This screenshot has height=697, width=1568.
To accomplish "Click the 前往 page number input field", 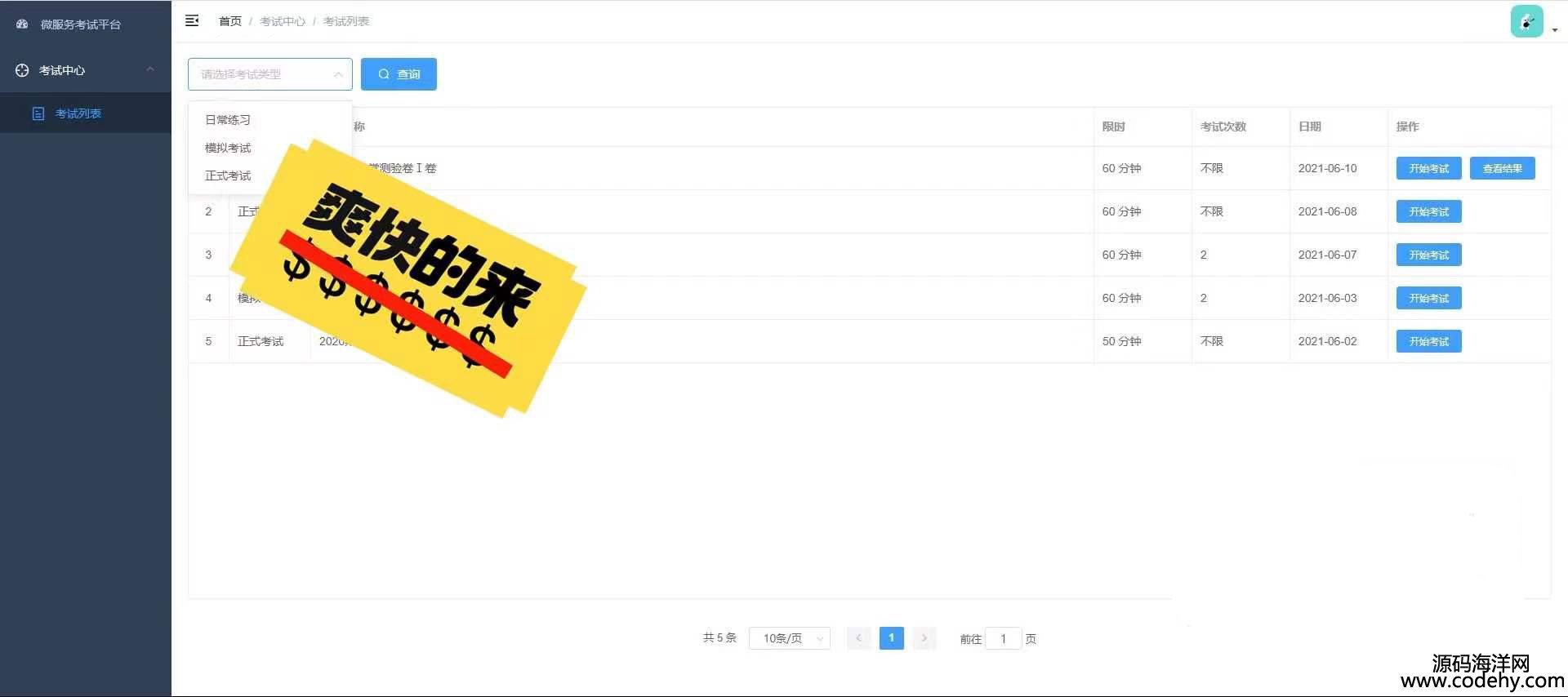I will pos(1004,638).
